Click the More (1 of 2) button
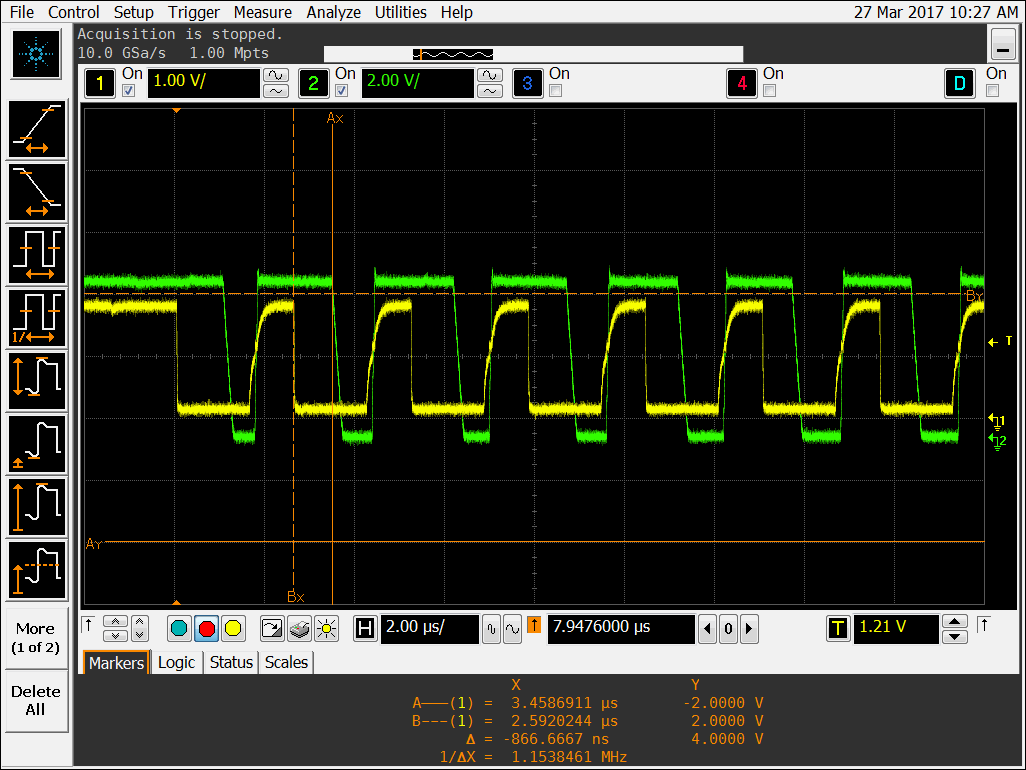This screenshot has width=1026, height=770. (35, 638)
